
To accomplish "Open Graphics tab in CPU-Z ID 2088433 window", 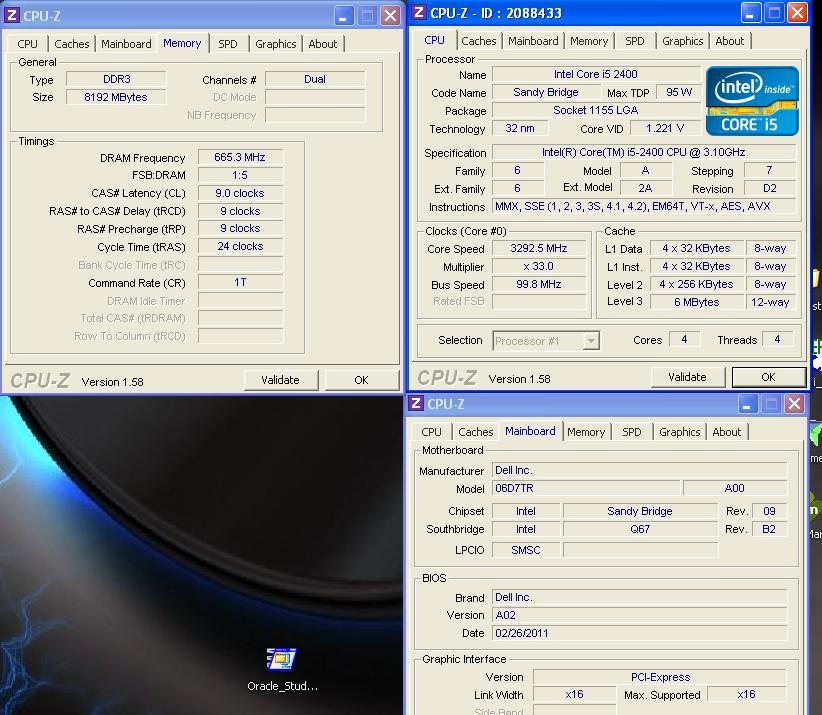I will 683,41.
